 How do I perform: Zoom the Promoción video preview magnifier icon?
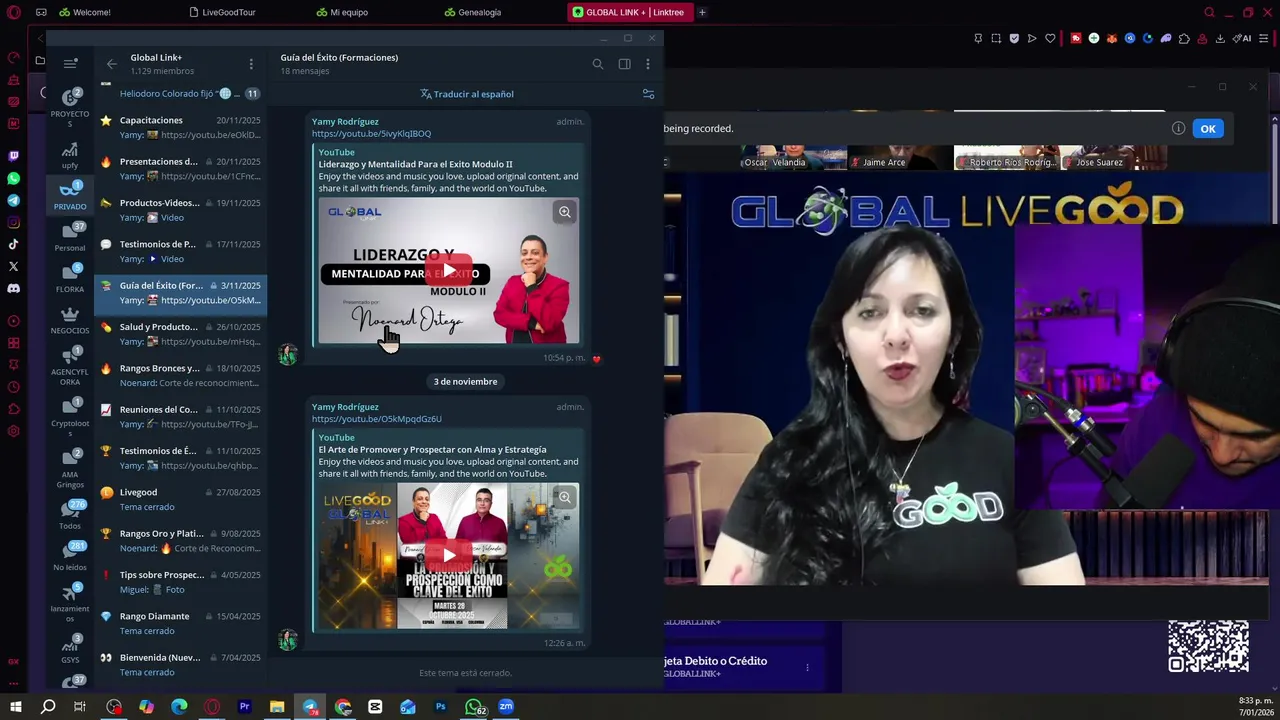[565, 497]
